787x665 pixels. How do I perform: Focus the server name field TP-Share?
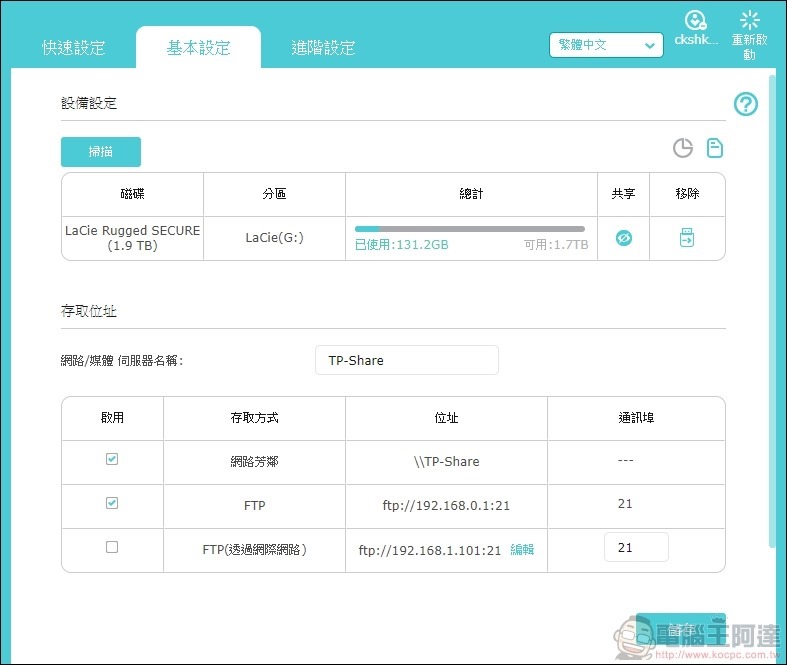tap(407, 360)
